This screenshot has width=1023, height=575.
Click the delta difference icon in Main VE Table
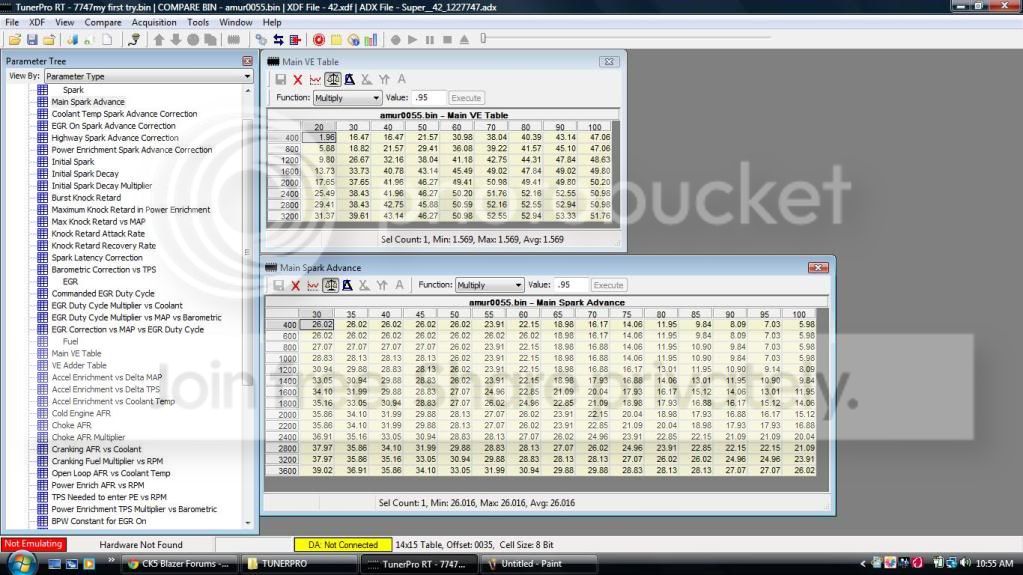tap(350, 80)
